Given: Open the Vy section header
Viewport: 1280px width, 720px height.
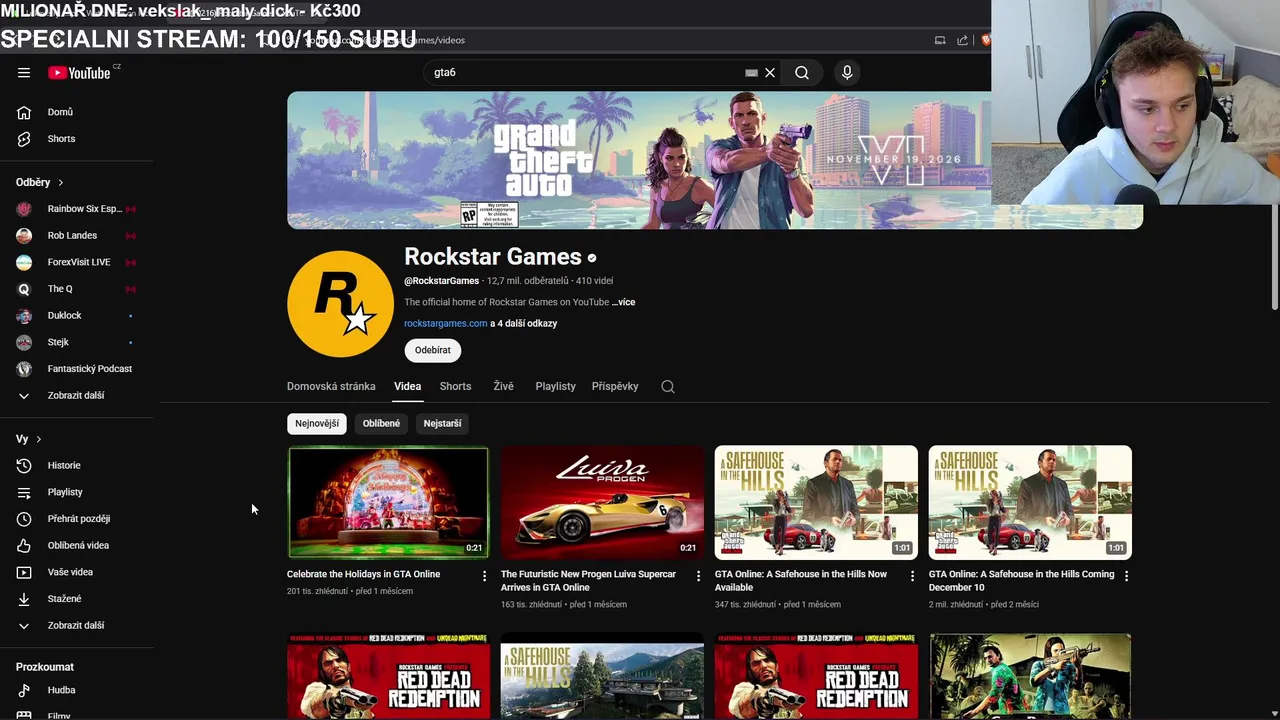Looking at the screenshot, I should coord(29,439).
